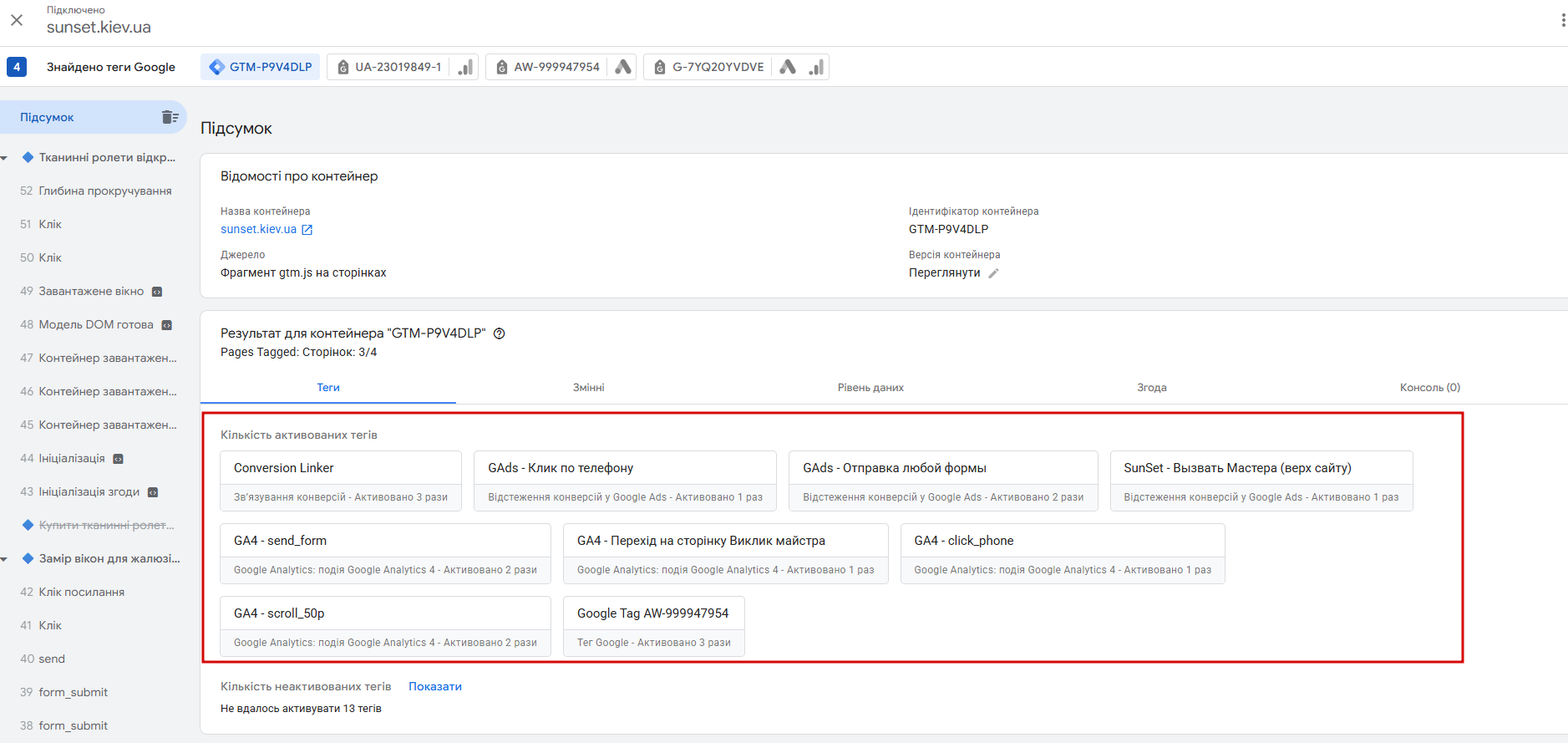The image size is (1568, 743).
Task: Show the non-fired tags via Показати
Action: click(x=434, y=686)
